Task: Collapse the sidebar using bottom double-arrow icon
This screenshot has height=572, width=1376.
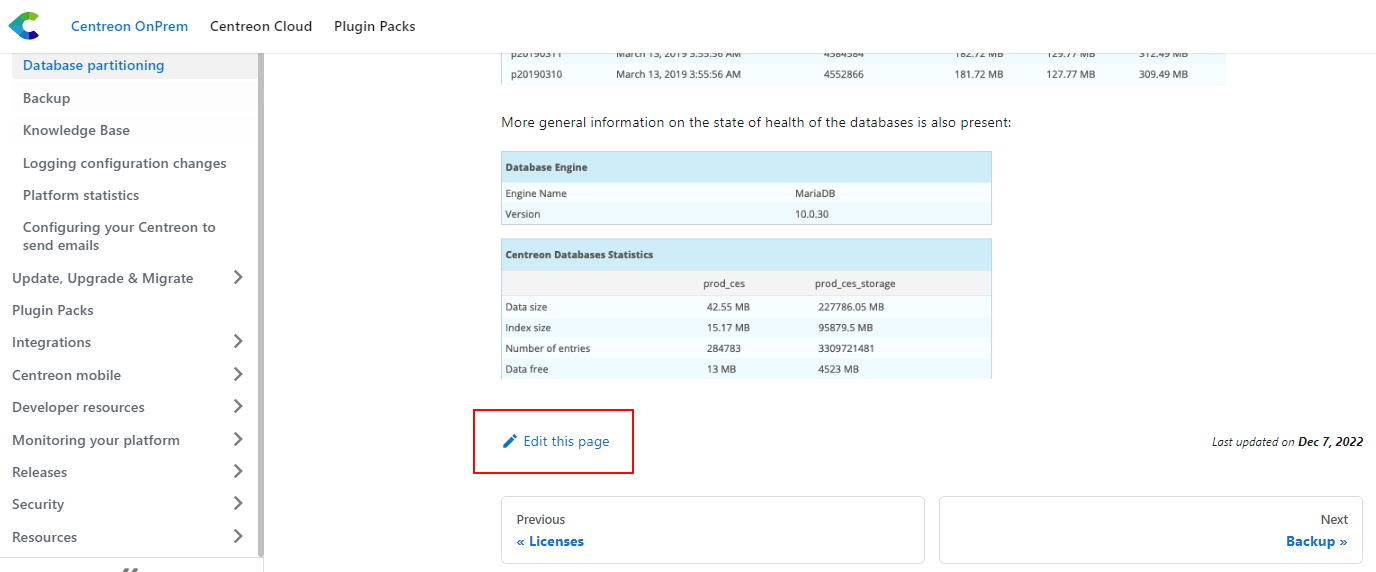Action: point(130,568)
